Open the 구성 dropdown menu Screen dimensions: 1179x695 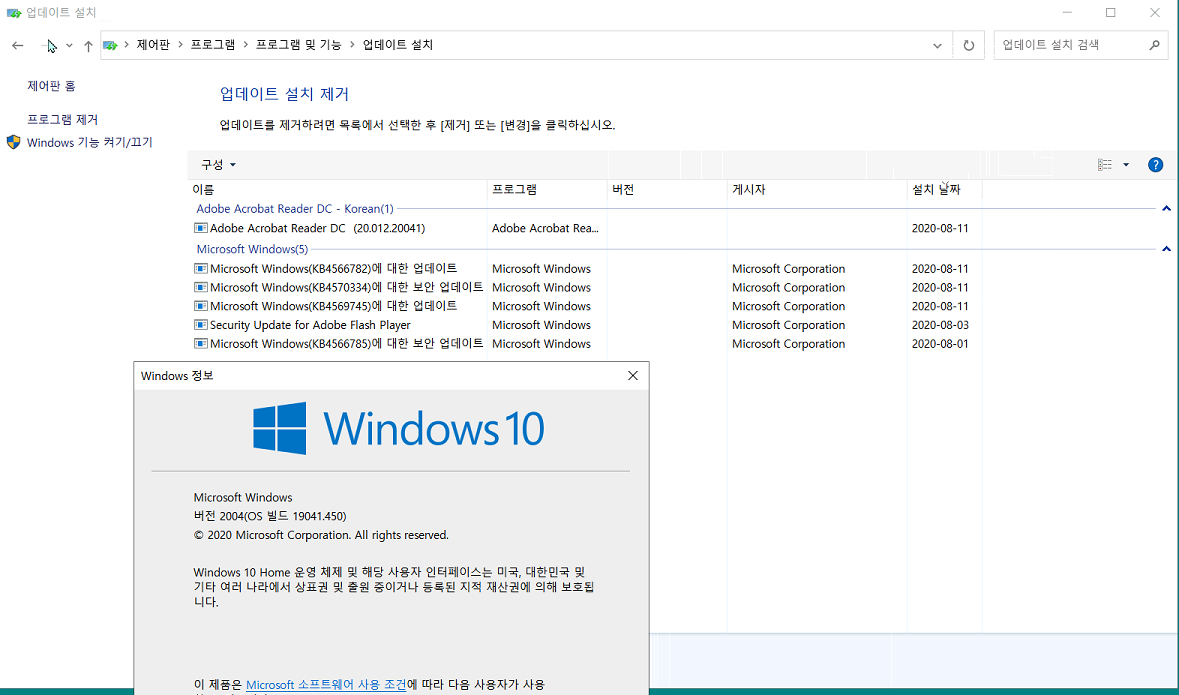[x=218, y=165]
